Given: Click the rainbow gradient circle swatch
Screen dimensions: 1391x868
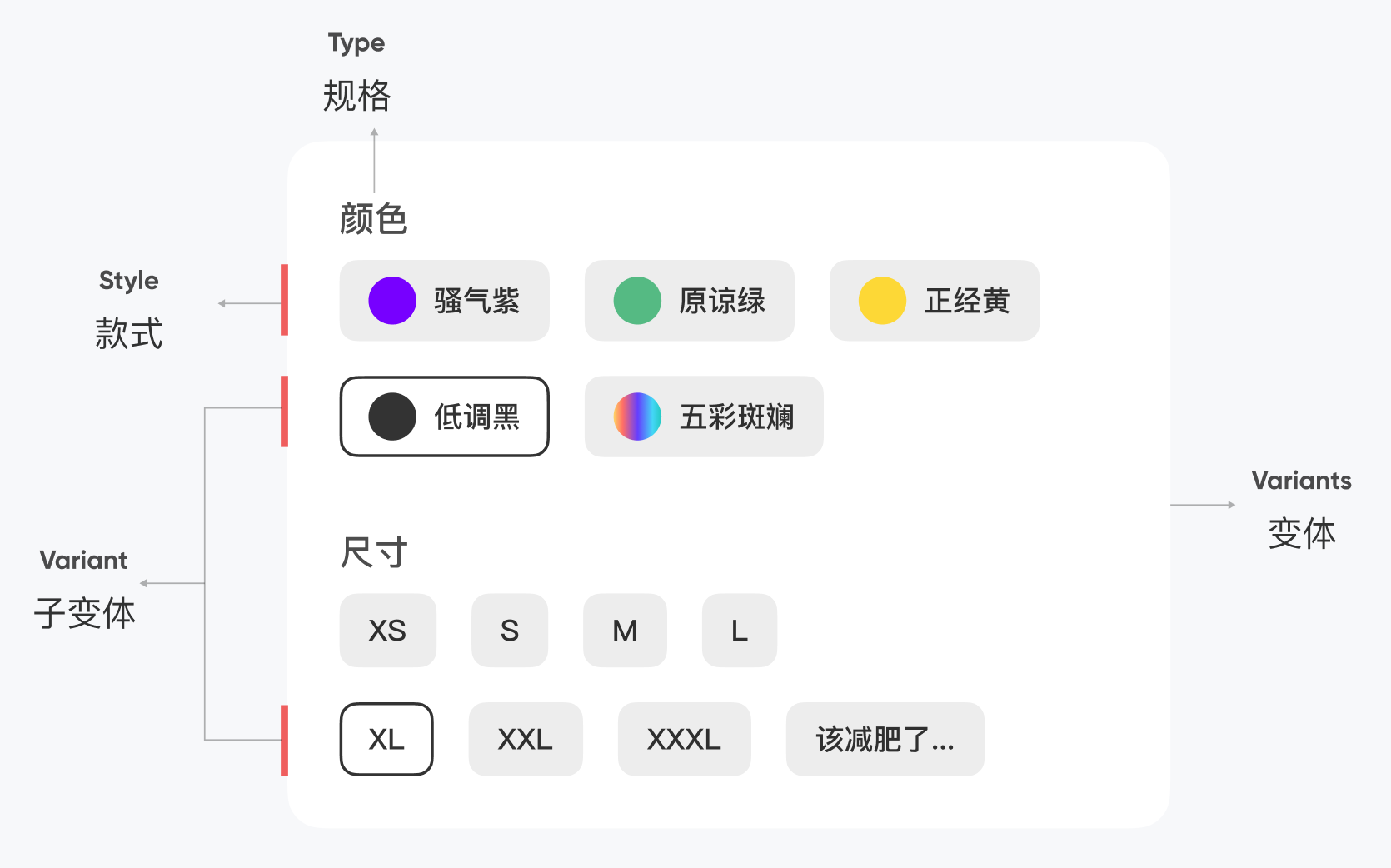Looking at the screenshot, I should [637, 417].
